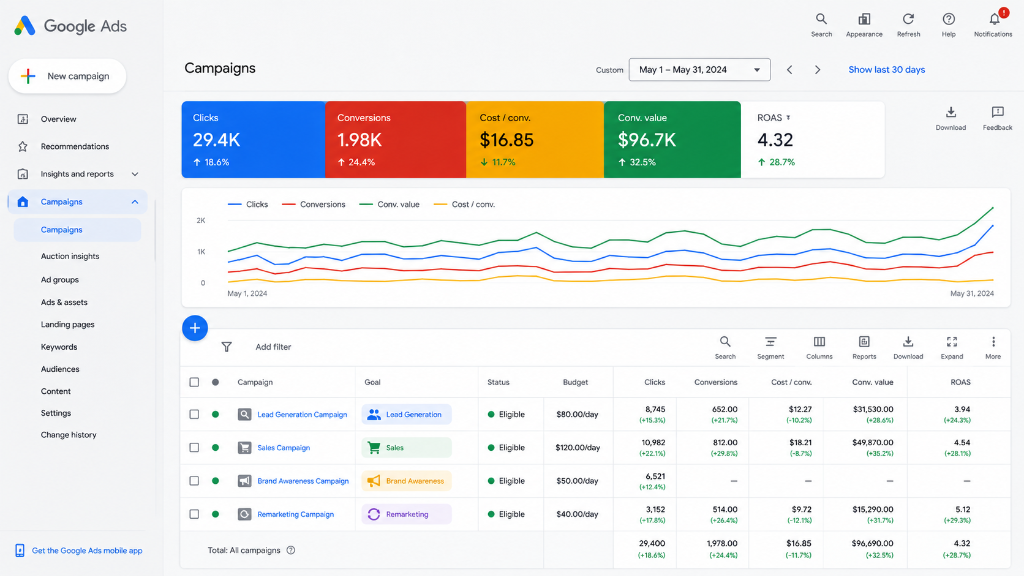Open help for Total: All campaigns
Image resolution: width=1024 pixels, height=576 pixels.
tap(291, 550)
